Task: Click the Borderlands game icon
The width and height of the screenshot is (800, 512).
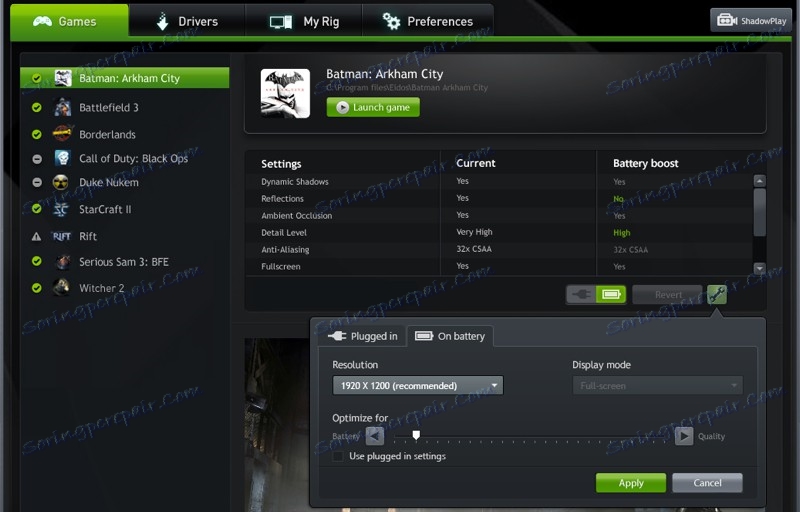Action: pos(62,134)
